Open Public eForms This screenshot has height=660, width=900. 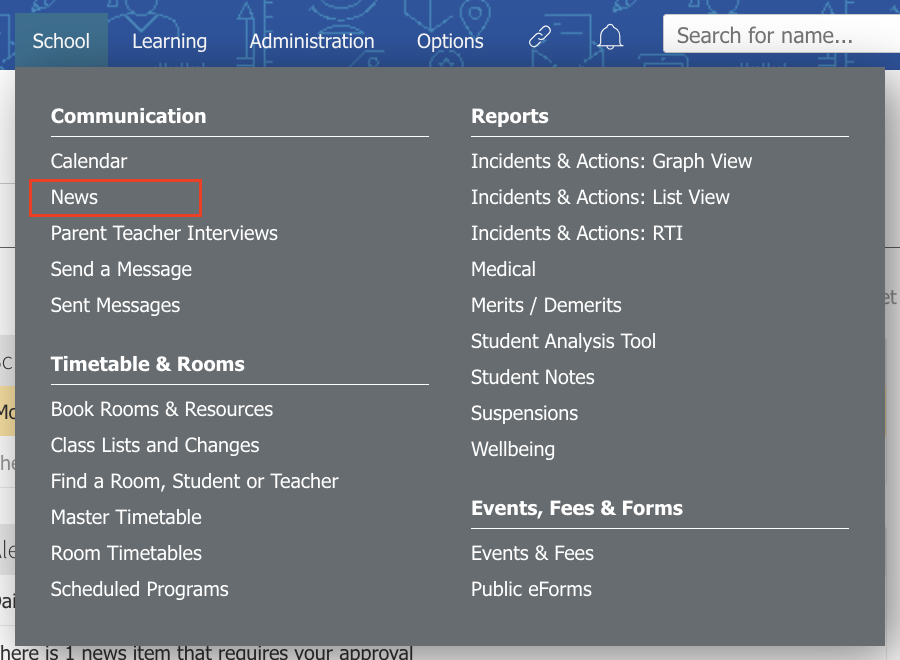(531, 589)
